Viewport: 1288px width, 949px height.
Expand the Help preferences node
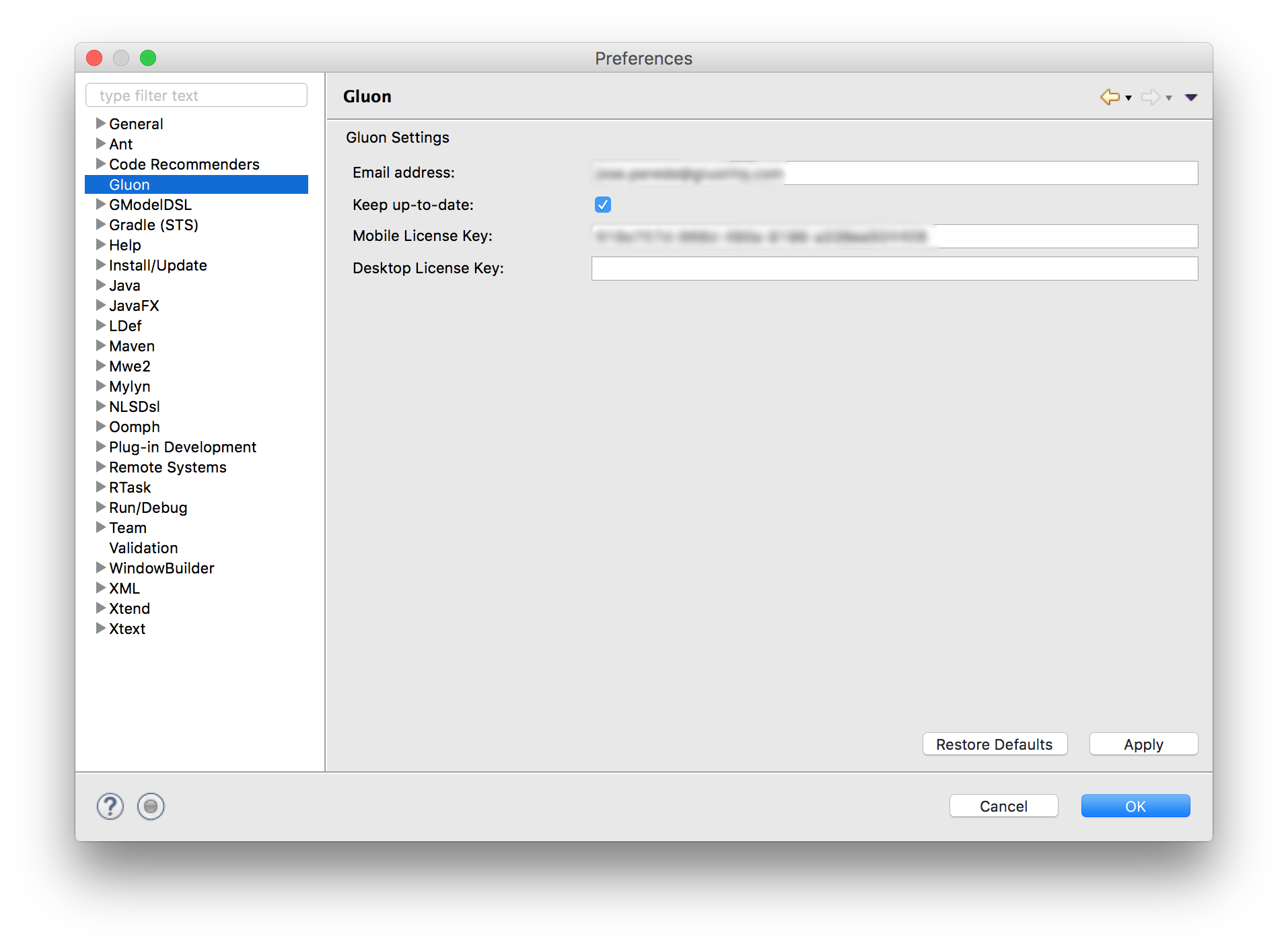[x=101, y=244]
